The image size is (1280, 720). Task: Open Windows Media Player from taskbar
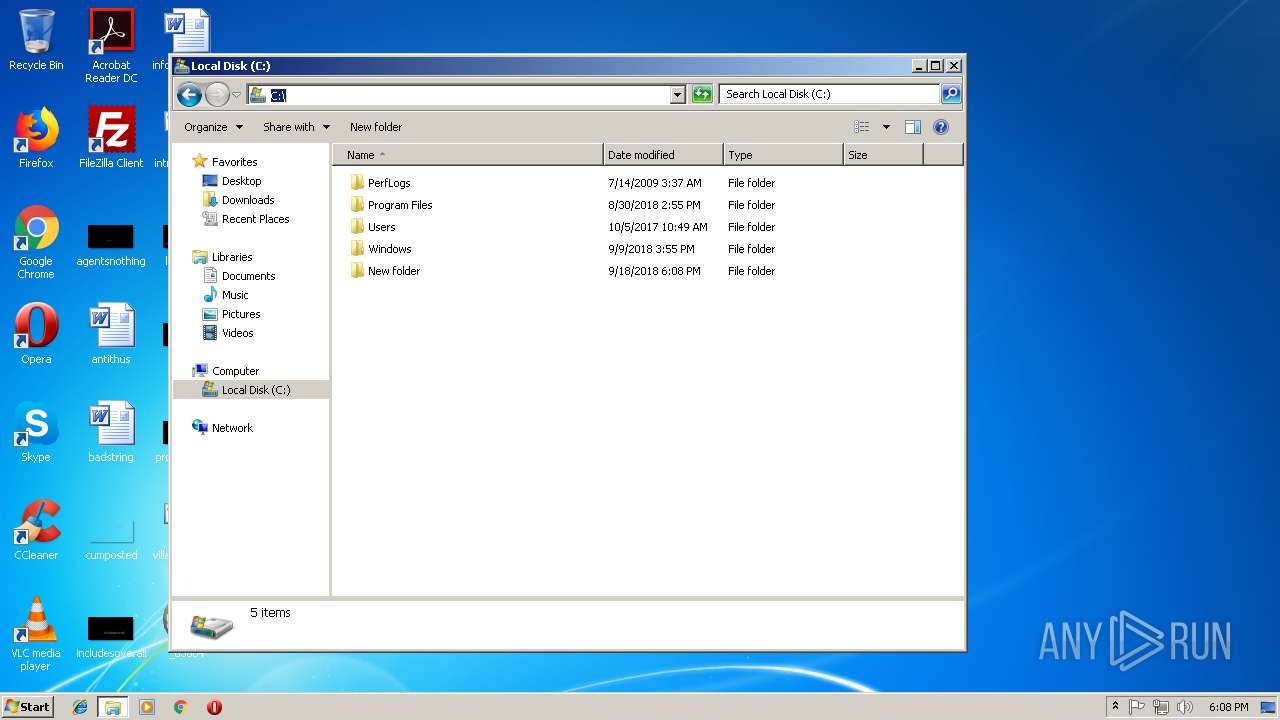[147, 707]
